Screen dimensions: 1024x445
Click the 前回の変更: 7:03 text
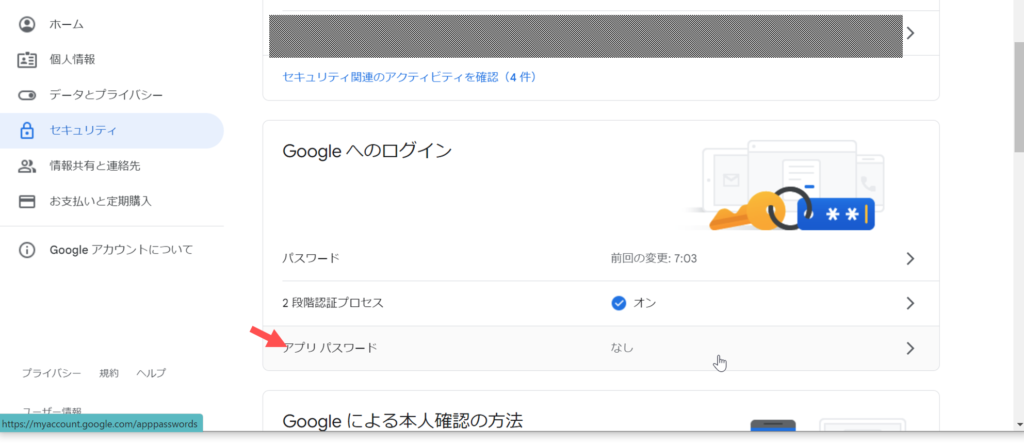click(654, 259)
